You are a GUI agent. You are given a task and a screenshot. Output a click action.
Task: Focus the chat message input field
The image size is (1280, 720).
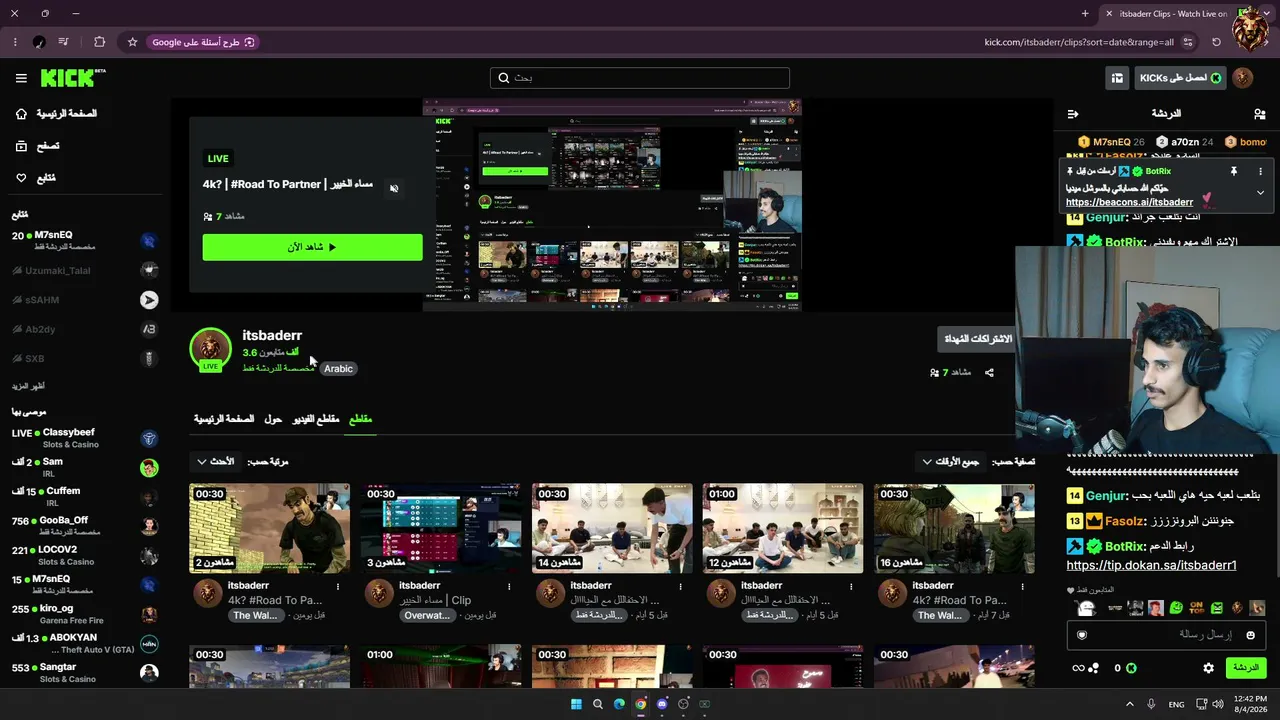(x=1166, y=635)
